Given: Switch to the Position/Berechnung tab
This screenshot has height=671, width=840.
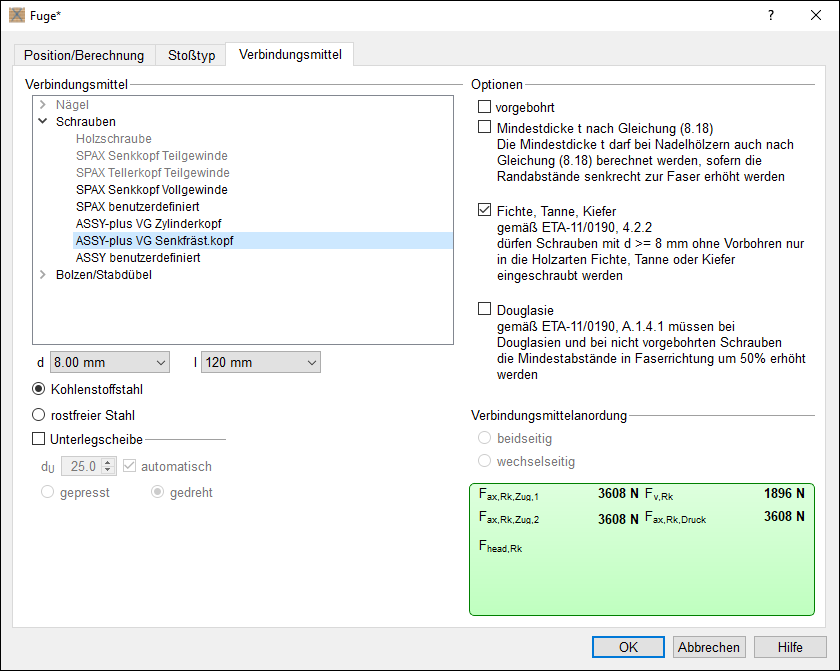Looking at the screenshot, I should [x=84, y=55].
